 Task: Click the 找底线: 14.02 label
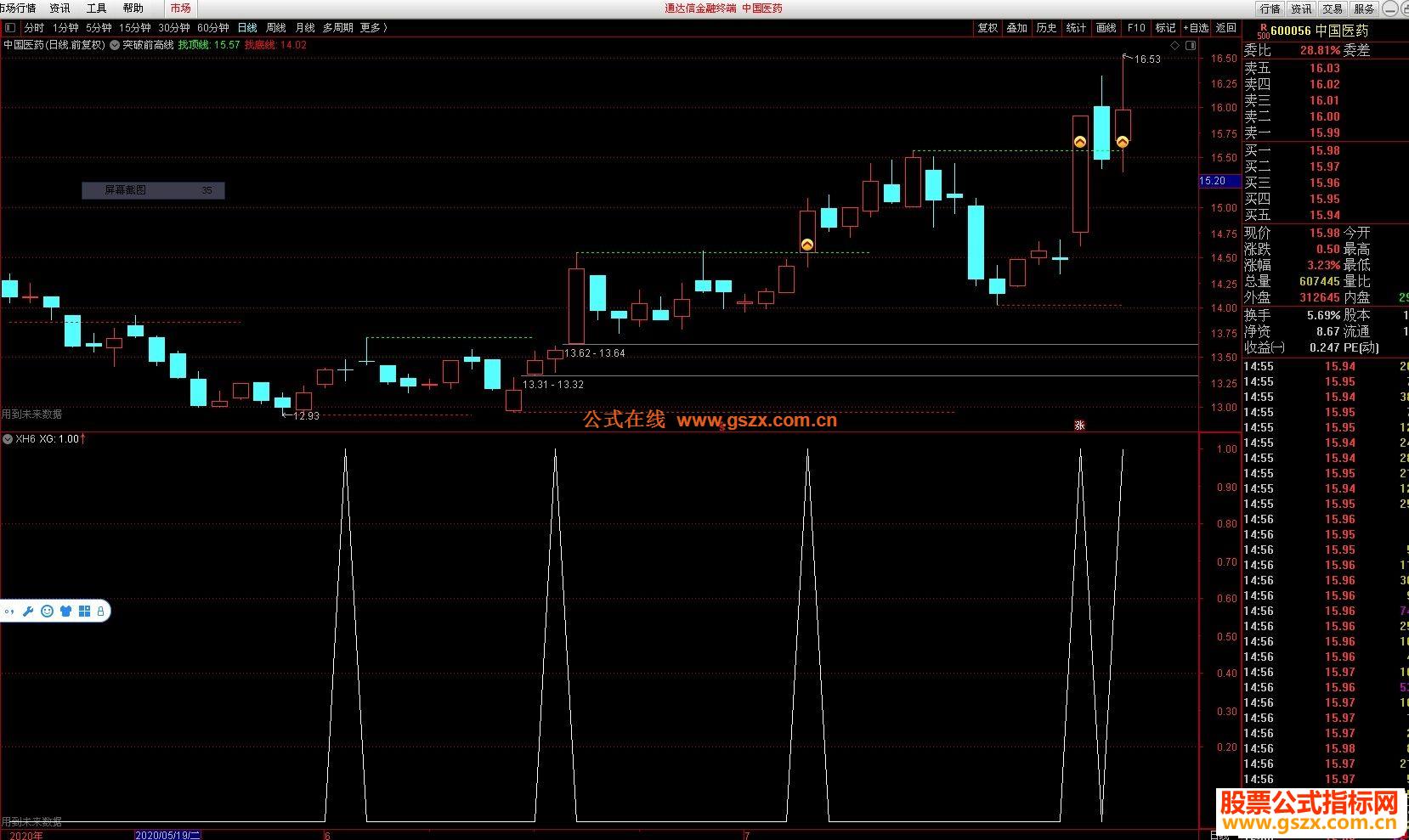pyautogui.click(x=276, y=45)
